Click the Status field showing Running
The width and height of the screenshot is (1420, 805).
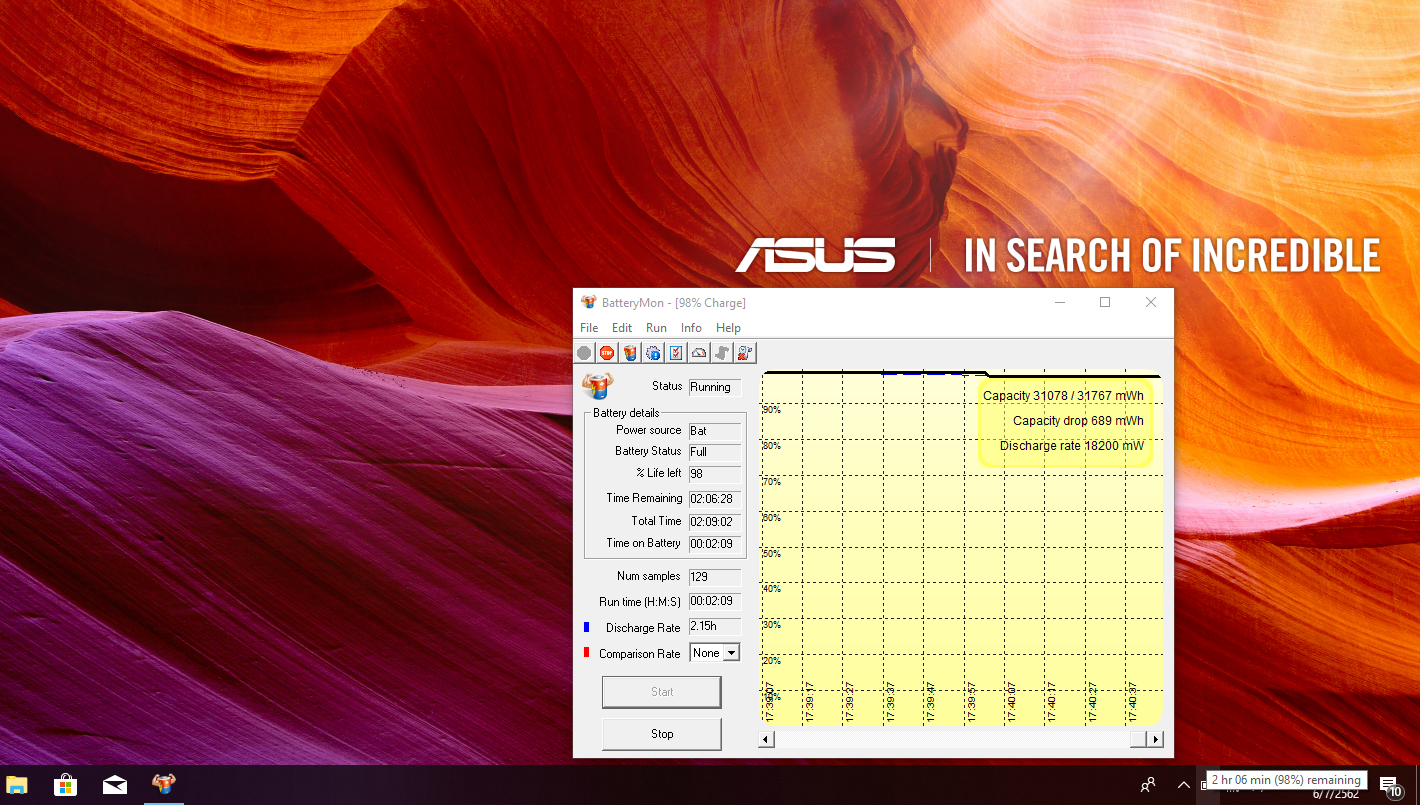(715, 387)
